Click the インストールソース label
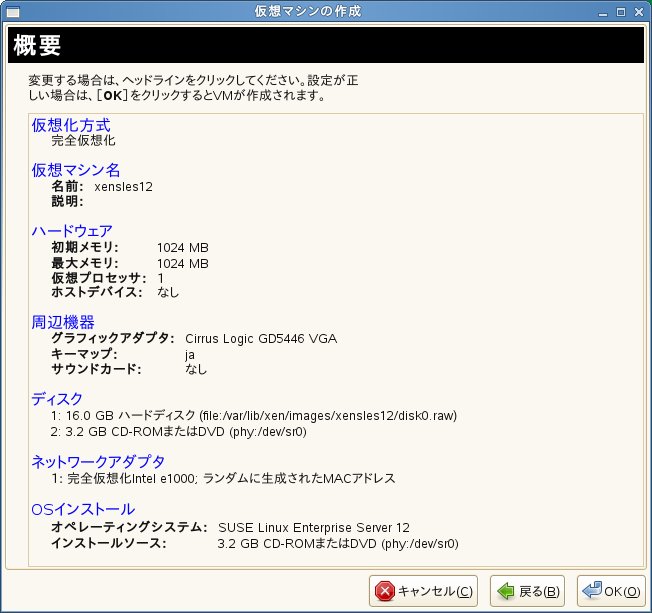The width and height of the screenshot is (652, 613). [x=109, y=543]
